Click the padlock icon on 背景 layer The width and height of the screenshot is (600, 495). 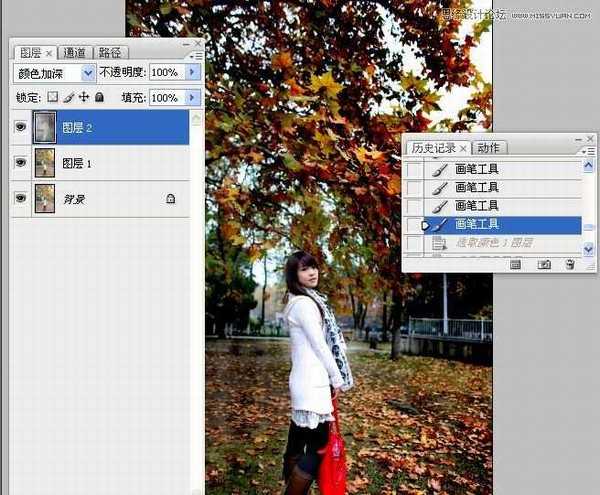point(170,199)
